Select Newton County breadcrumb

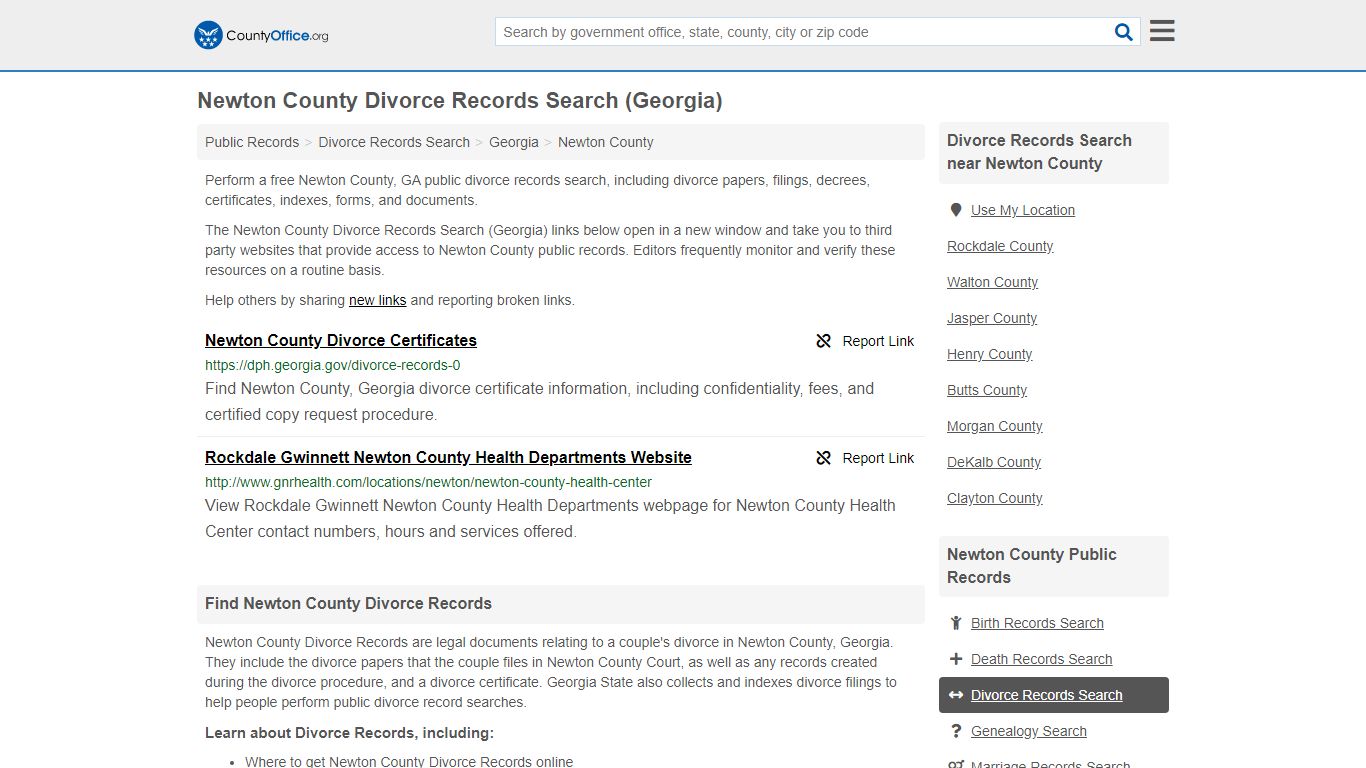pyautogui.click(x=606, y=142)
